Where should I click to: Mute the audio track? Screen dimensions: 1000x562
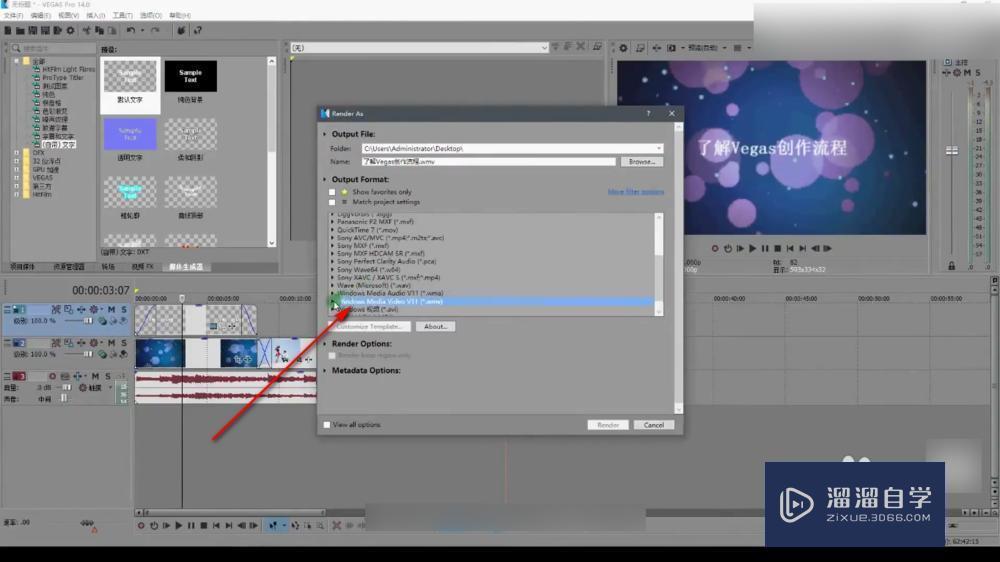click(95, 376)
